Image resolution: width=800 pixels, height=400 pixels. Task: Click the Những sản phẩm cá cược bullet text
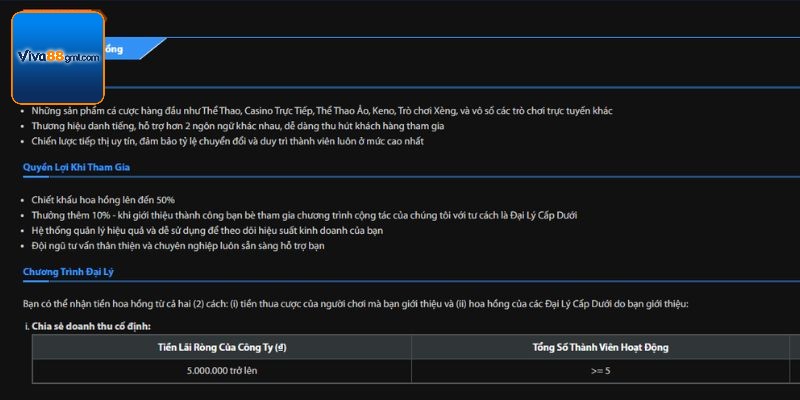tap(322, 111)
